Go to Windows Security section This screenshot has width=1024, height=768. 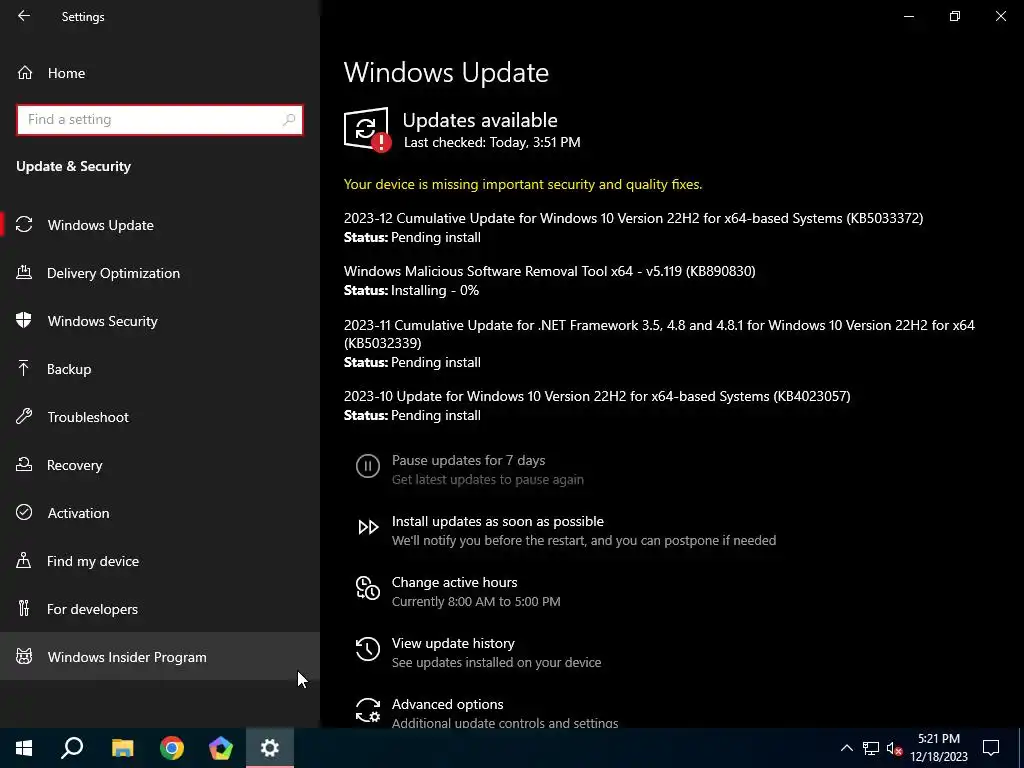[160, 321]
